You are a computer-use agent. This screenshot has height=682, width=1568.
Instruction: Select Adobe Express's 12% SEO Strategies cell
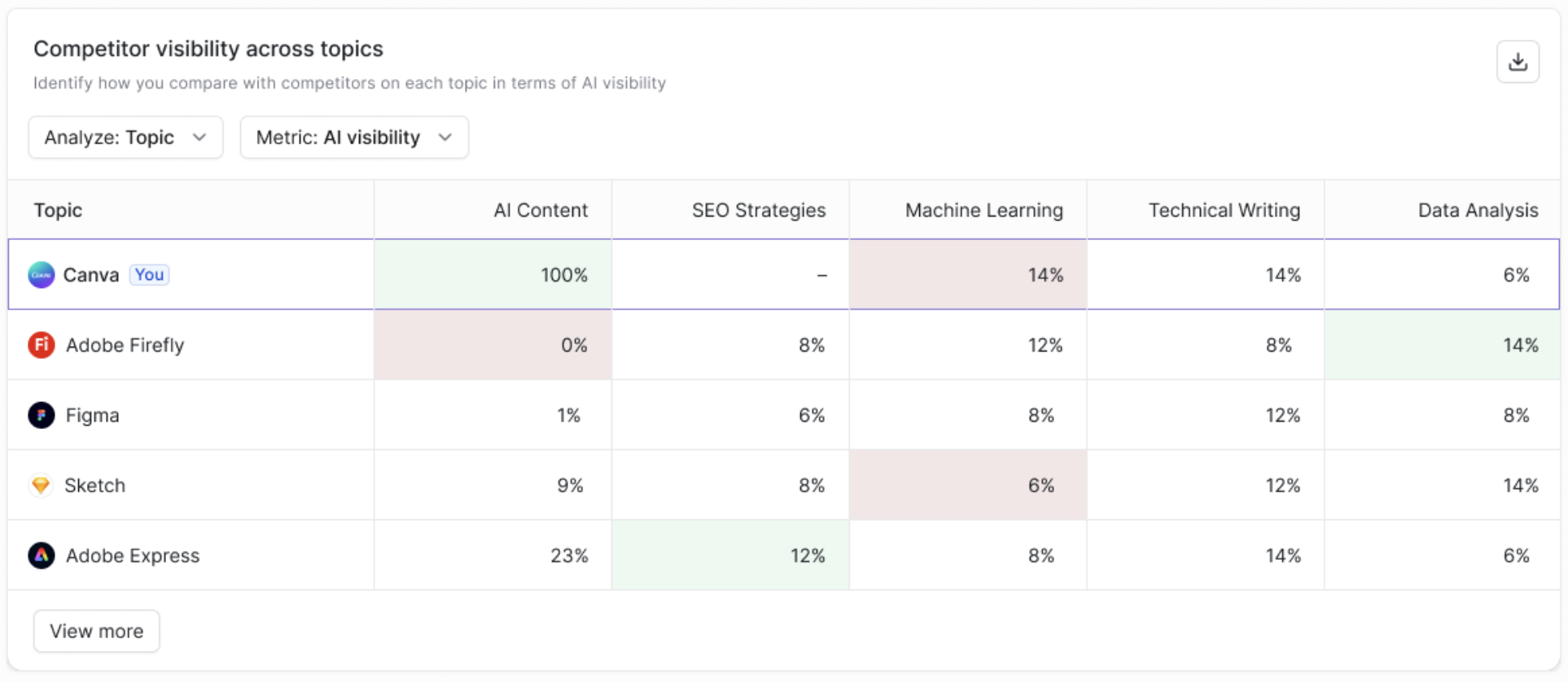(x=730, y=556)
